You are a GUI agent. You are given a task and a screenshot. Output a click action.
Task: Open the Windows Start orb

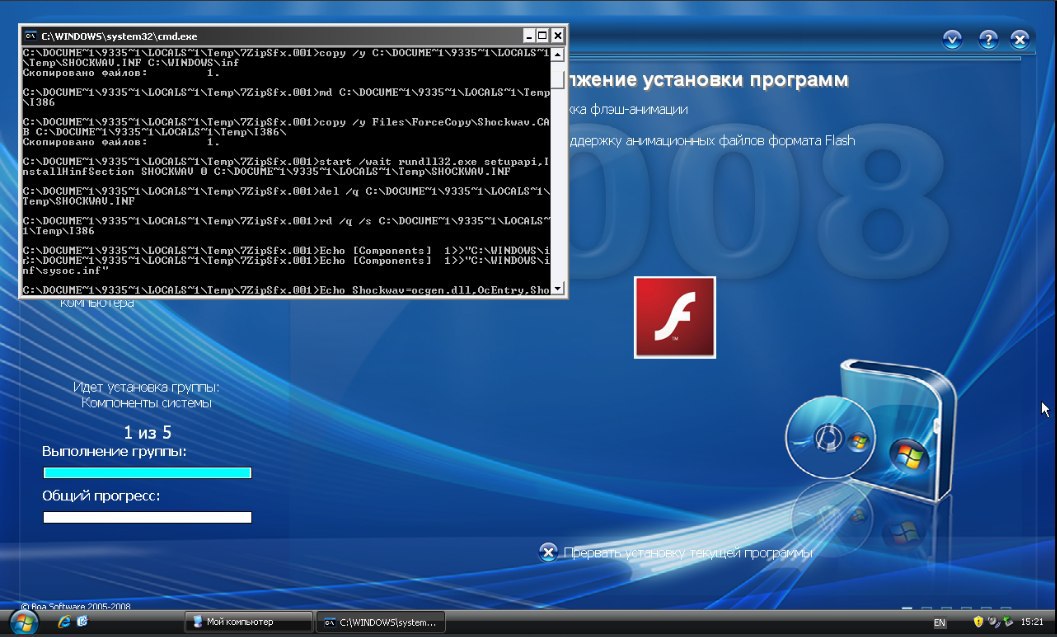[24, 622]
